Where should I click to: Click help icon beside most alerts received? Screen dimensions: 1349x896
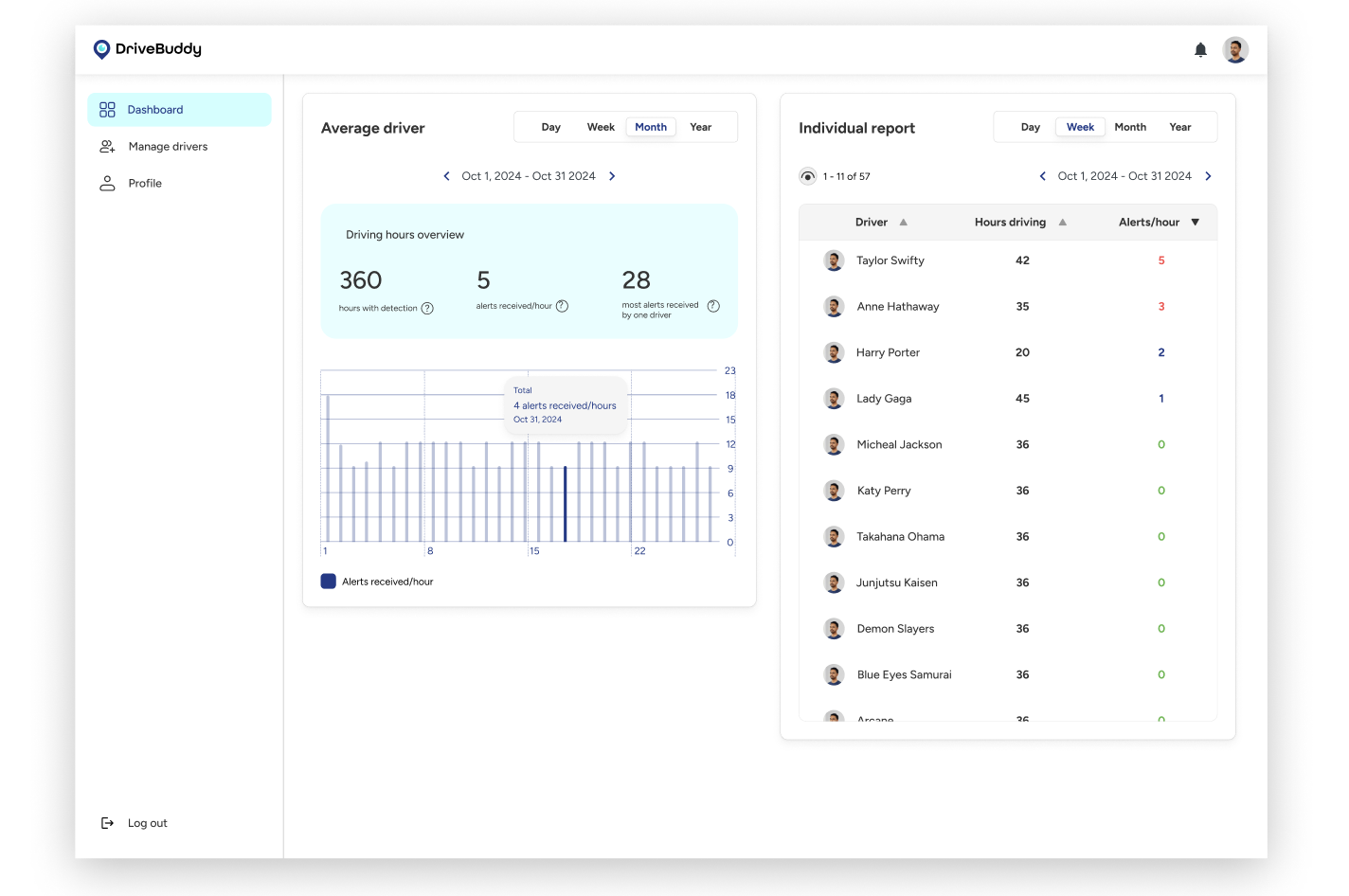click(x=713, y=306)
